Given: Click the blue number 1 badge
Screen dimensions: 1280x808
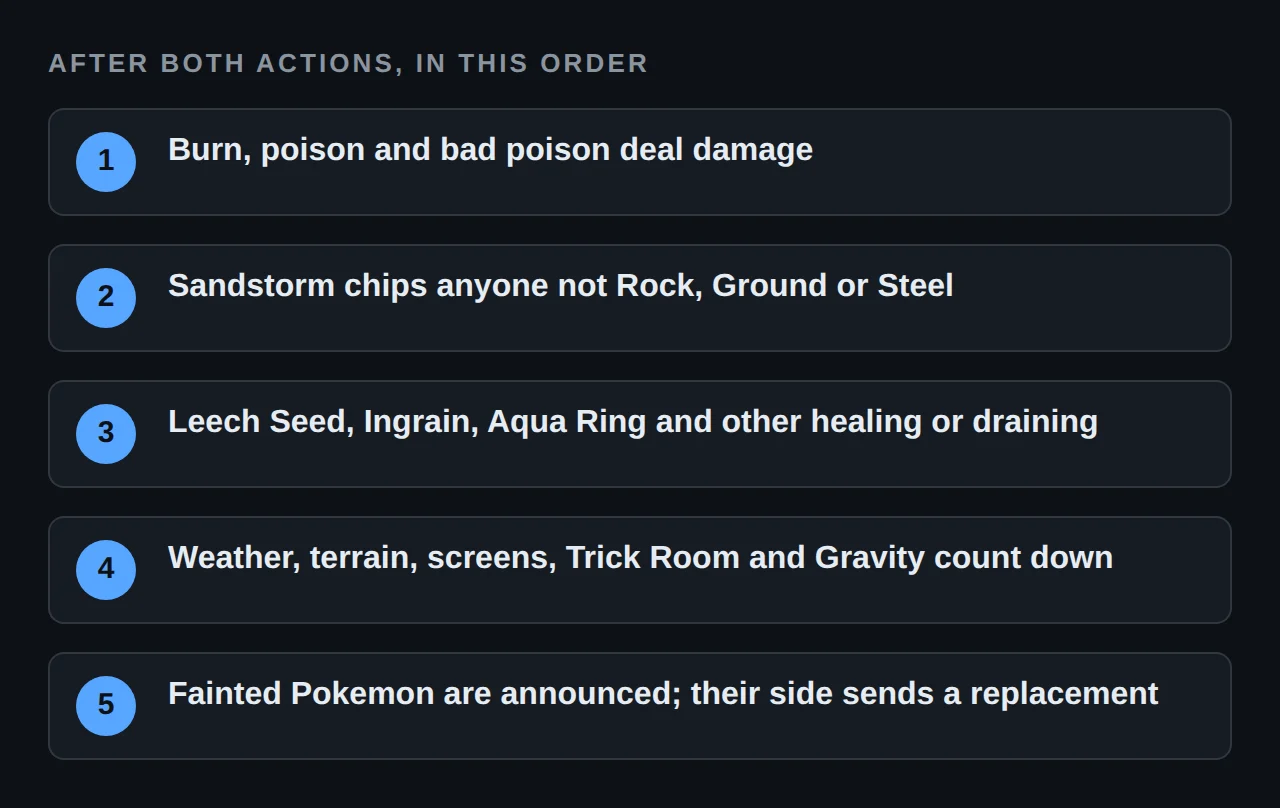Looking at the screenshot, I should pos(106,162).
